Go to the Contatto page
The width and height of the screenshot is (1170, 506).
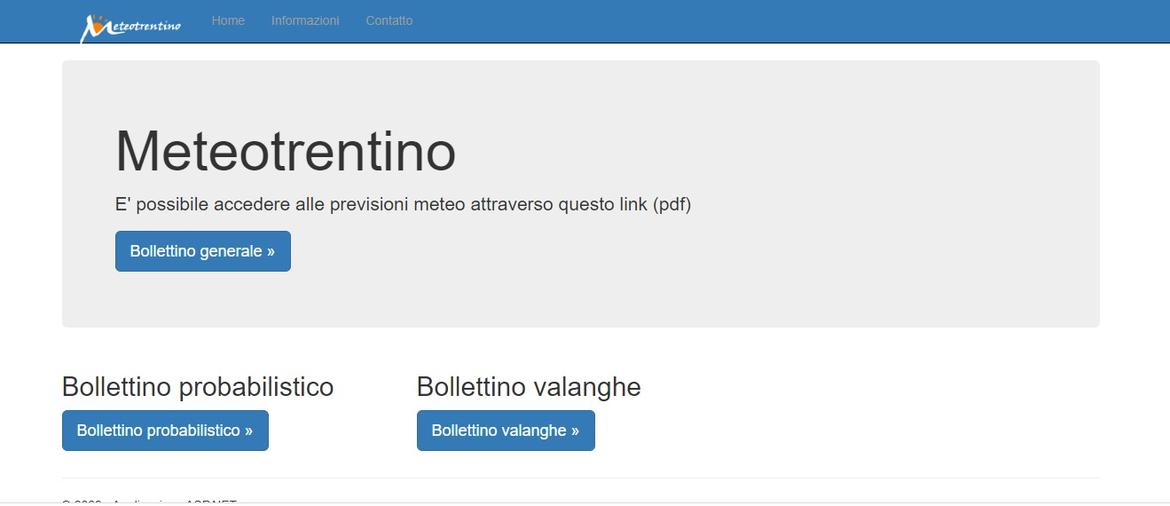(389, 21)
